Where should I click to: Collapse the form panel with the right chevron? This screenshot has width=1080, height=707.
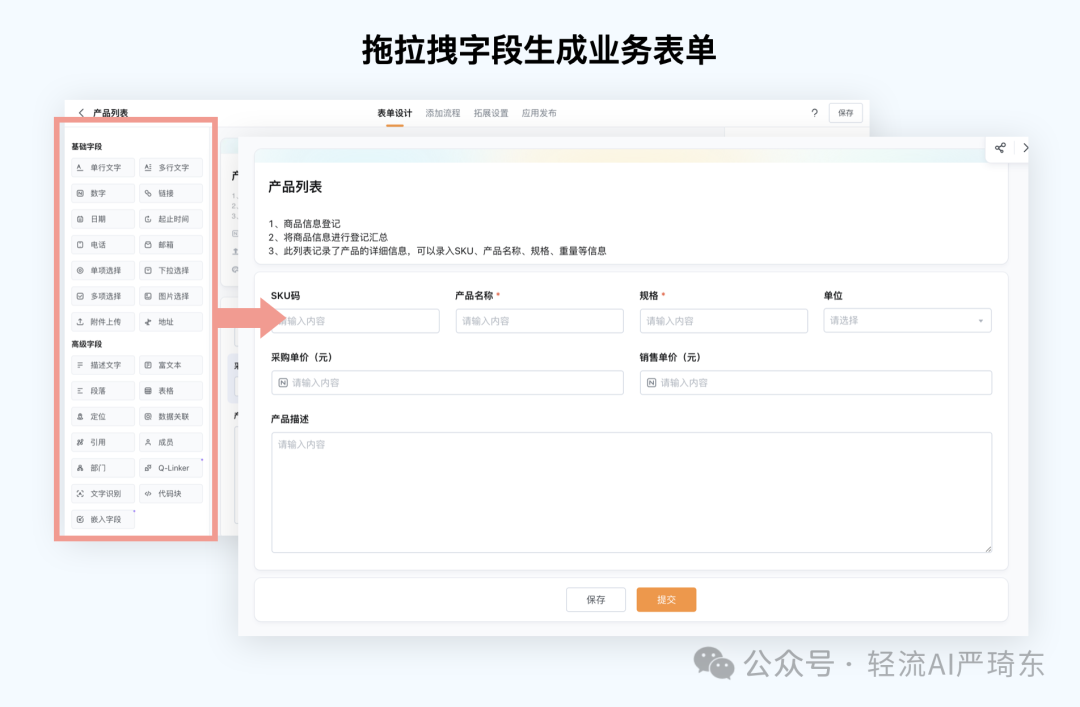[x=1026, y=148]
